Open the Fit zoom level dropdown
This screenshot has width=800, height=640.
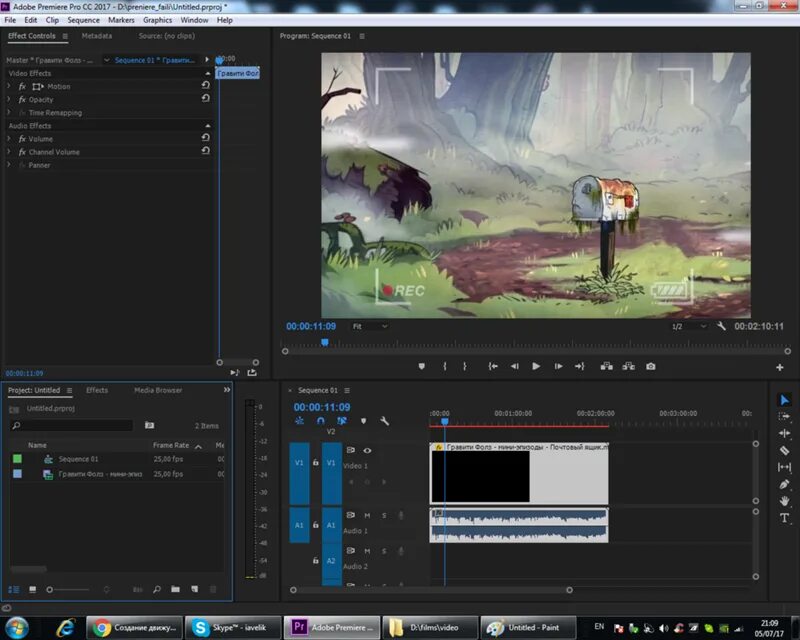pos(370,326)
